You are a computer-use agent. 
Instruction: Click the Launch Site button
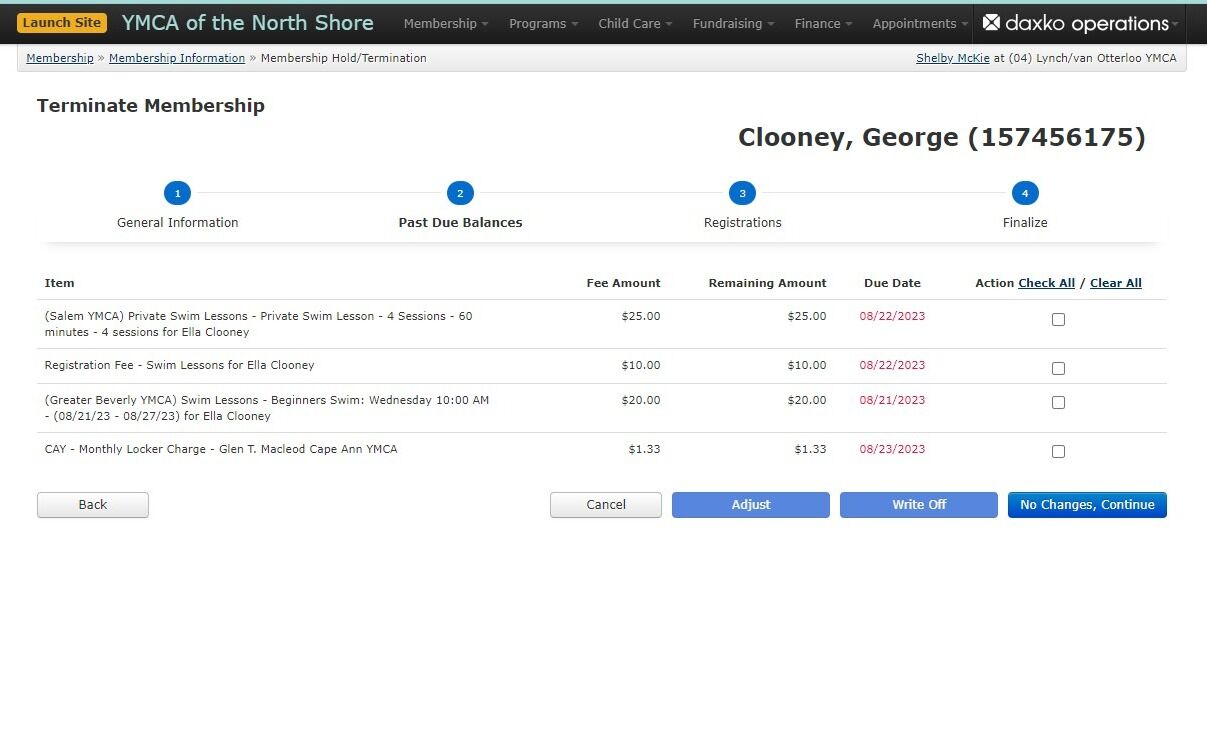pyautogui.click(x=62, y=23)
